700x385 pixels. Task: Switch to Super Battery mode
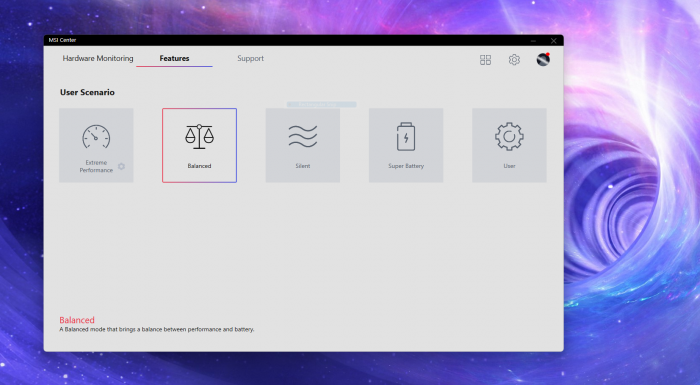[x=406, y=145]
